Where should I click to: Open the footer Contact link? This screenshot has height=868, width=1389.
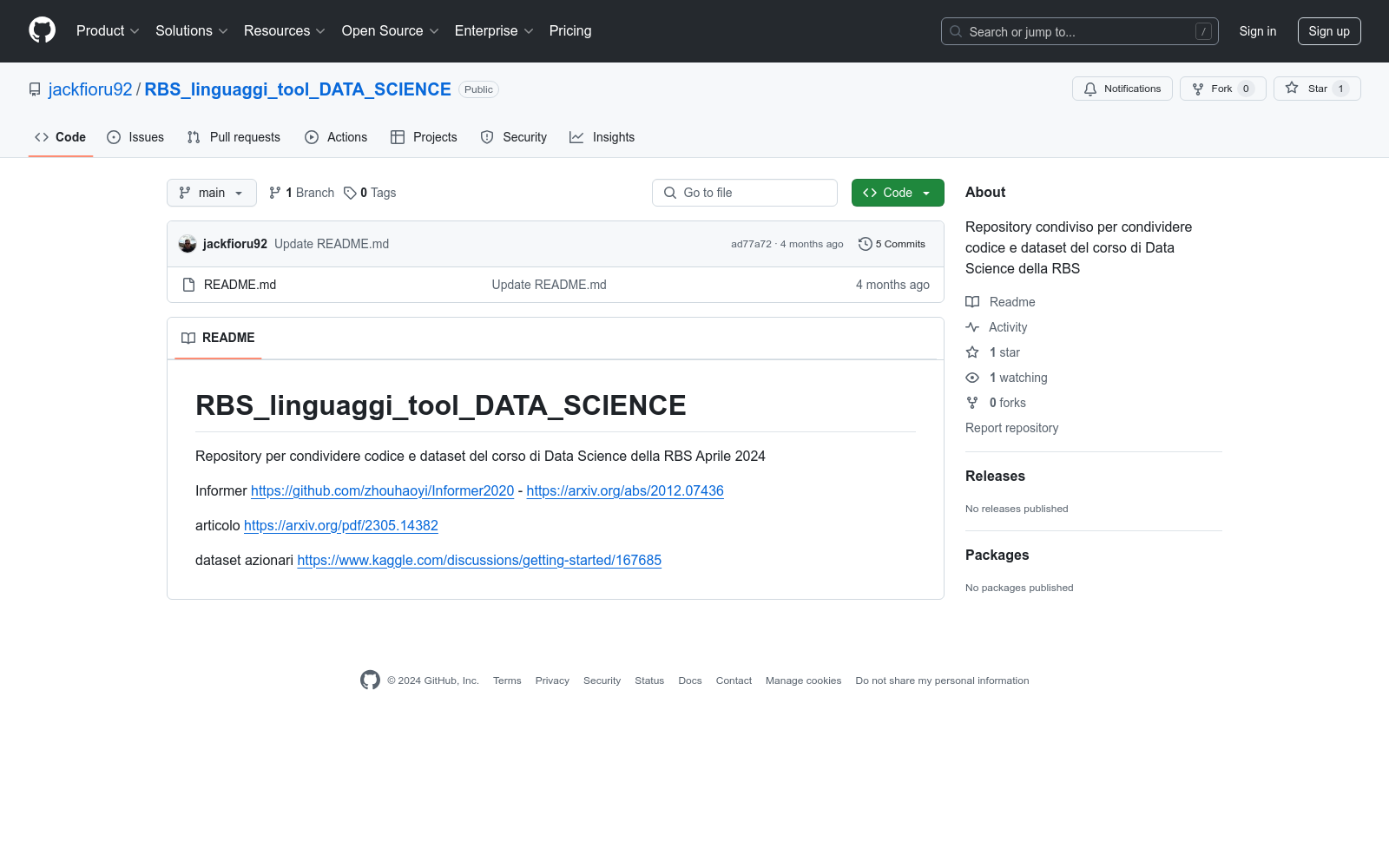(734, 681)
